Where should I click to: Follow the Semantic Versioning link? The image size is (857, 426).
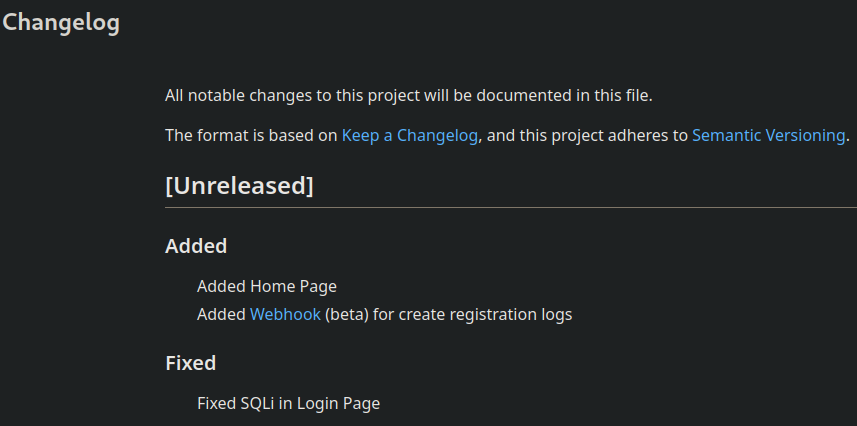coord(768,135)
